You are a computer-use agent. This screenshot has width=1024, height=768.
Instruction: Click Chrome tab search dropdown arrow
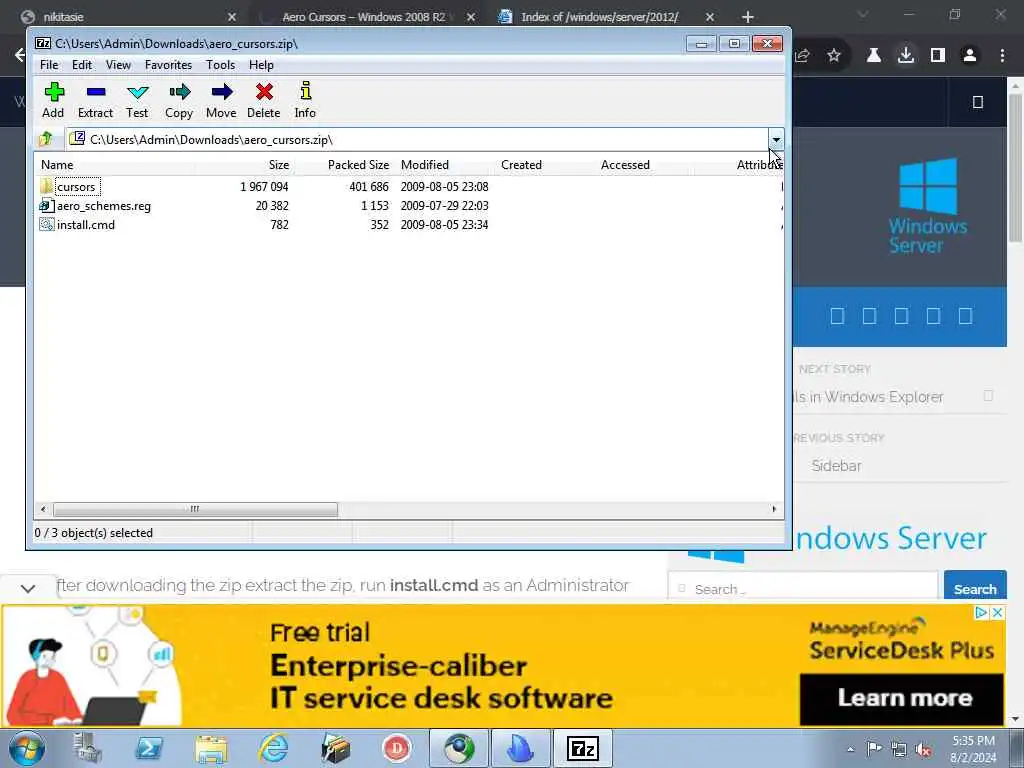863,14
